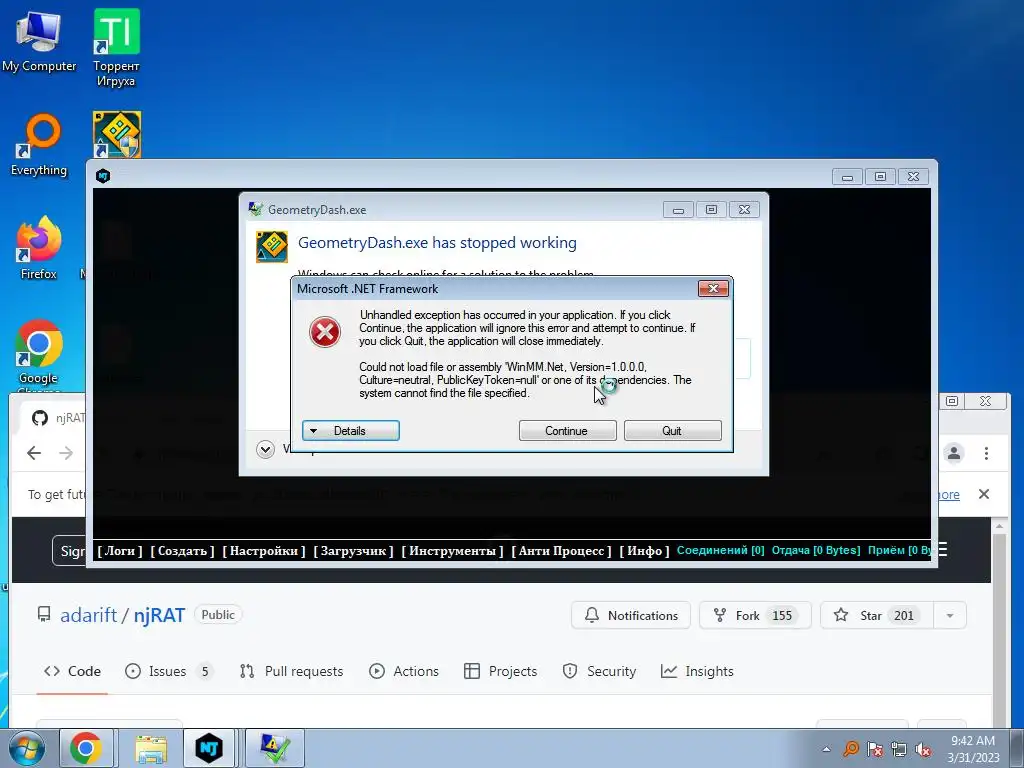Screen dimensions: 1024x768
Task: Open Инфо menu in njRAT
Action: point(645,551)
